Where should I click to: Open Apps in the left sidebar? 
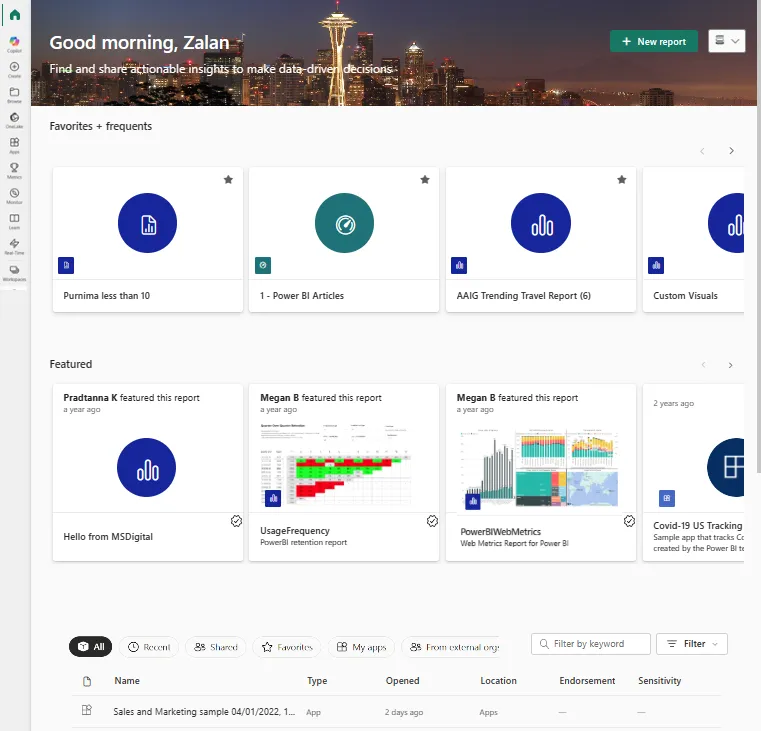click(x=15, y=145)
